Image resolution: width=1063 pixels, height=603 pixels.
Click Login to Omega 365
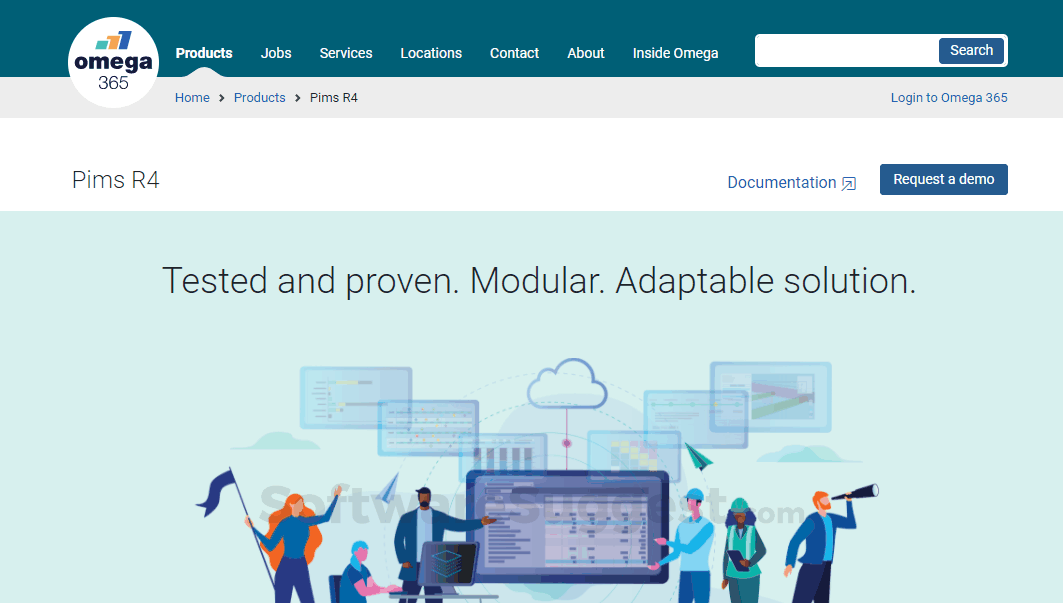[948, 97]
